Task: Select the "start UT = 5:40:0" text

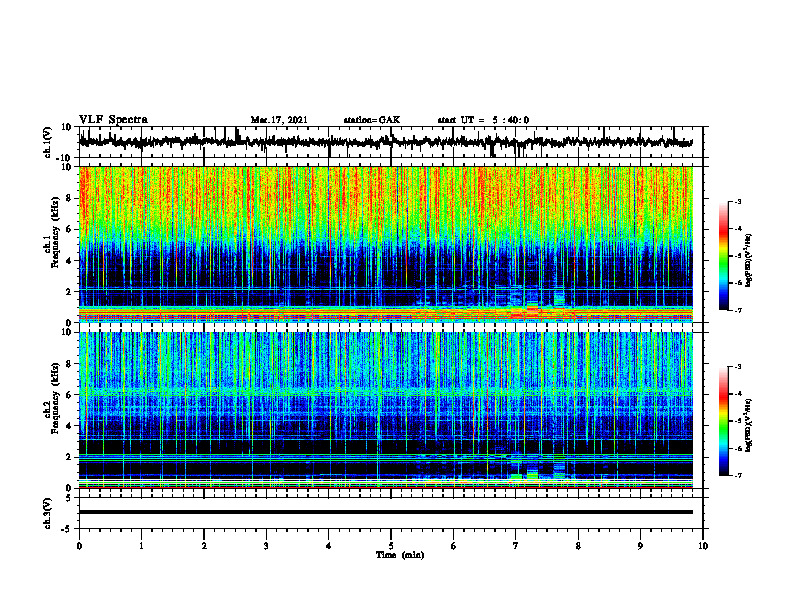Action: pos(483,120)
